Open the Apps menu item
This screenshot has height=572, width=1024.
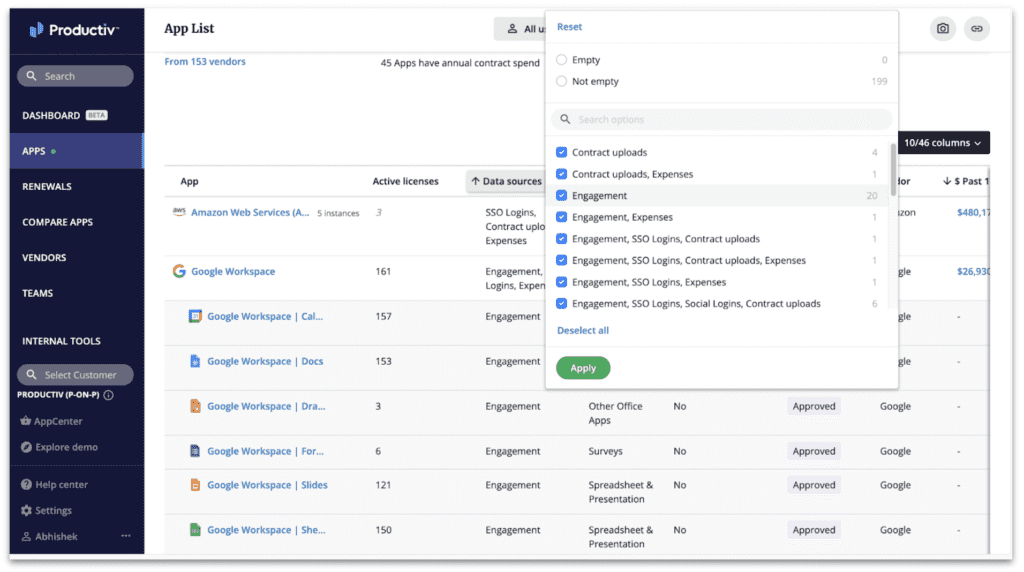click(76, 151)
